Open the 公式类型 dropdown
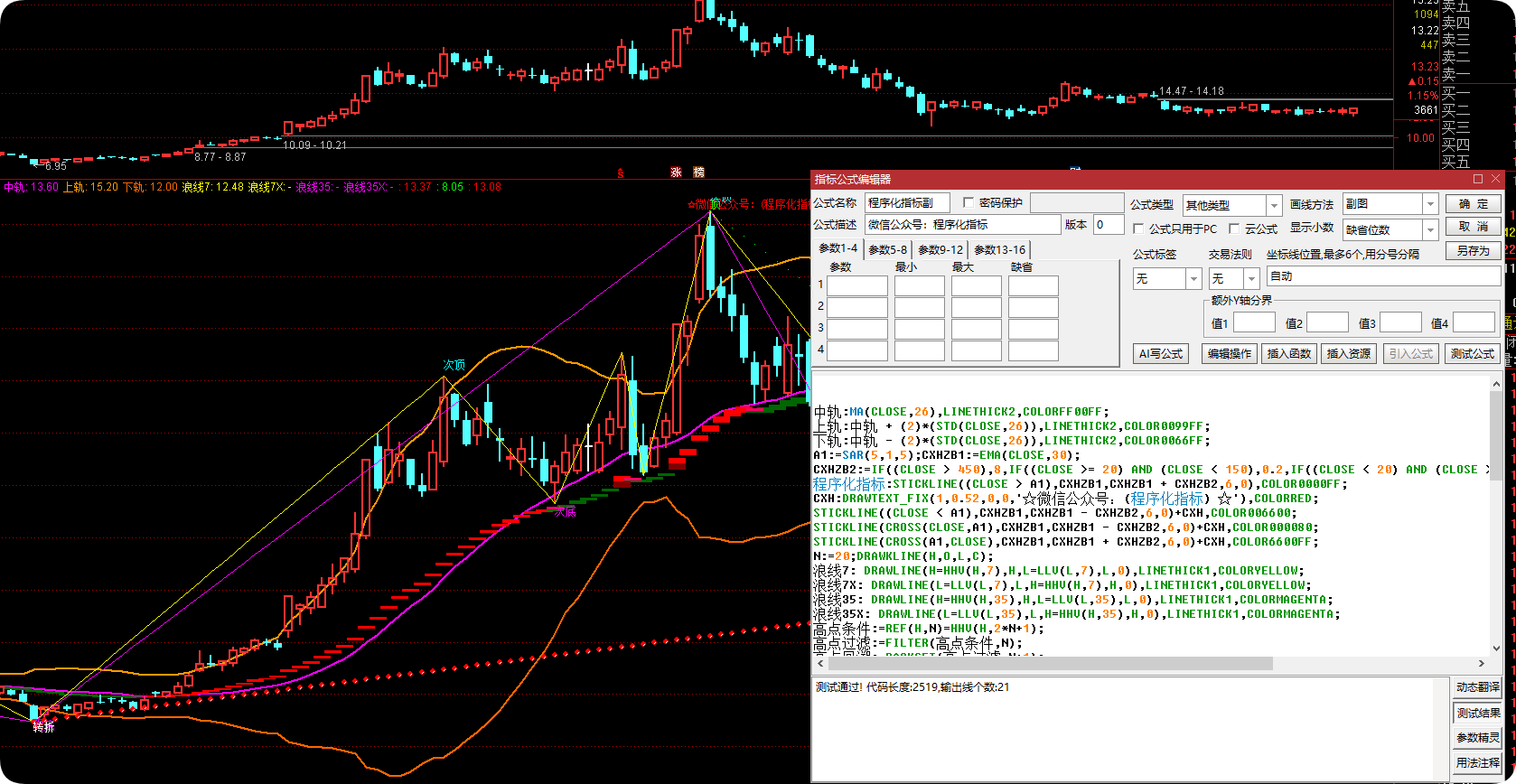 (x=1274, y=205)
